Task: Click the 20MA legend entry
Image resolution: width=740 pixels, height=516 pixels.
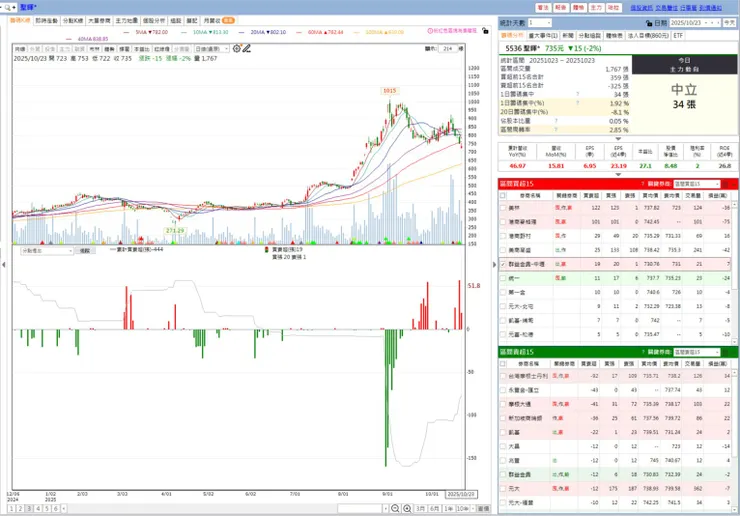Action: pyautogui.click(x=262, y=32)
